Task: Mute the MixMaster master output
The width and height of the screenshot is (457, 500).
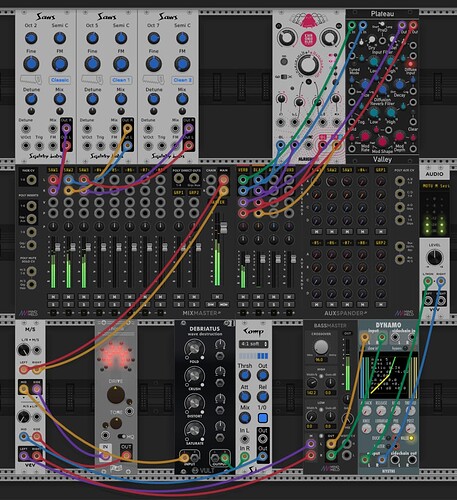Action: [x=217, y=296]
